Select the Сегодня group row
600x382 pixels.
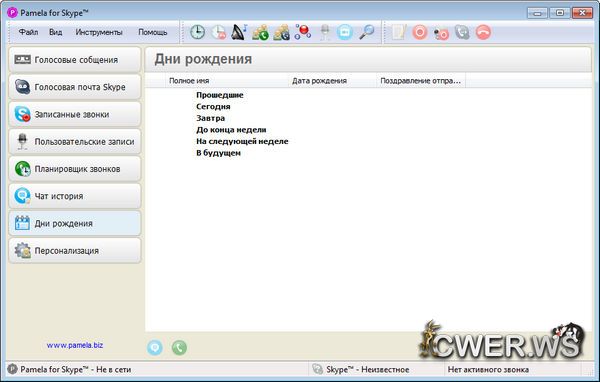pyautogui.click(x=213, y=106)
